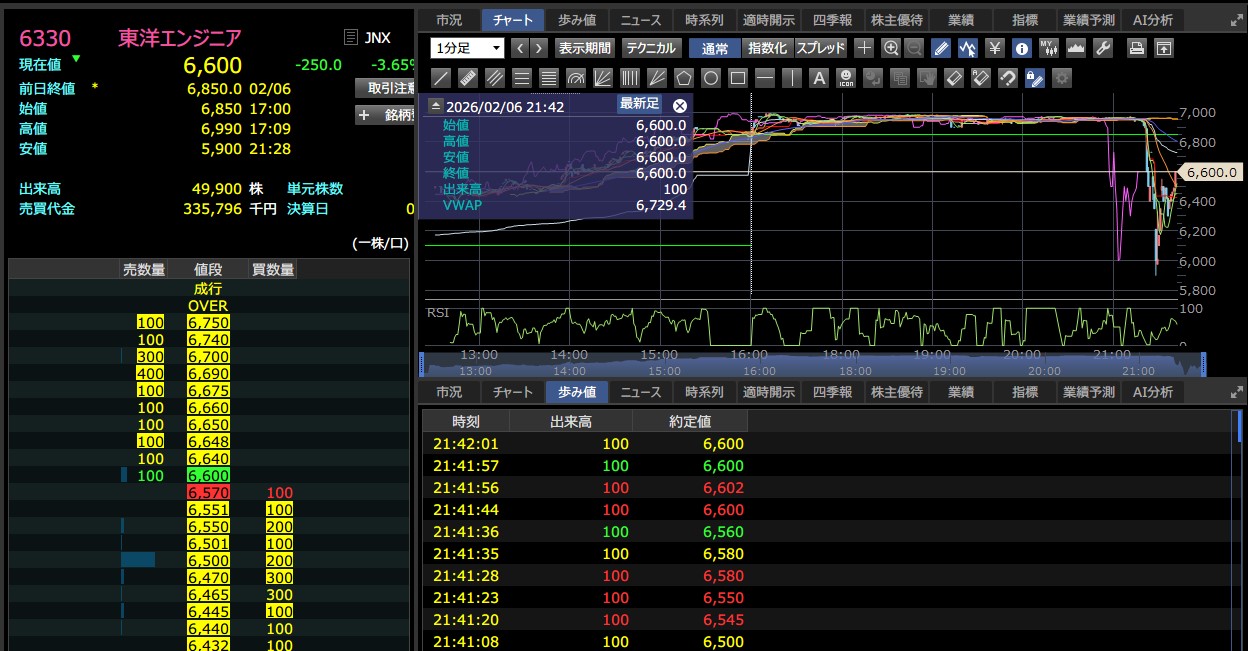This screenshot has width=1248, height=651.
Task: Go to the next chart period arrow
Action: 539,48
